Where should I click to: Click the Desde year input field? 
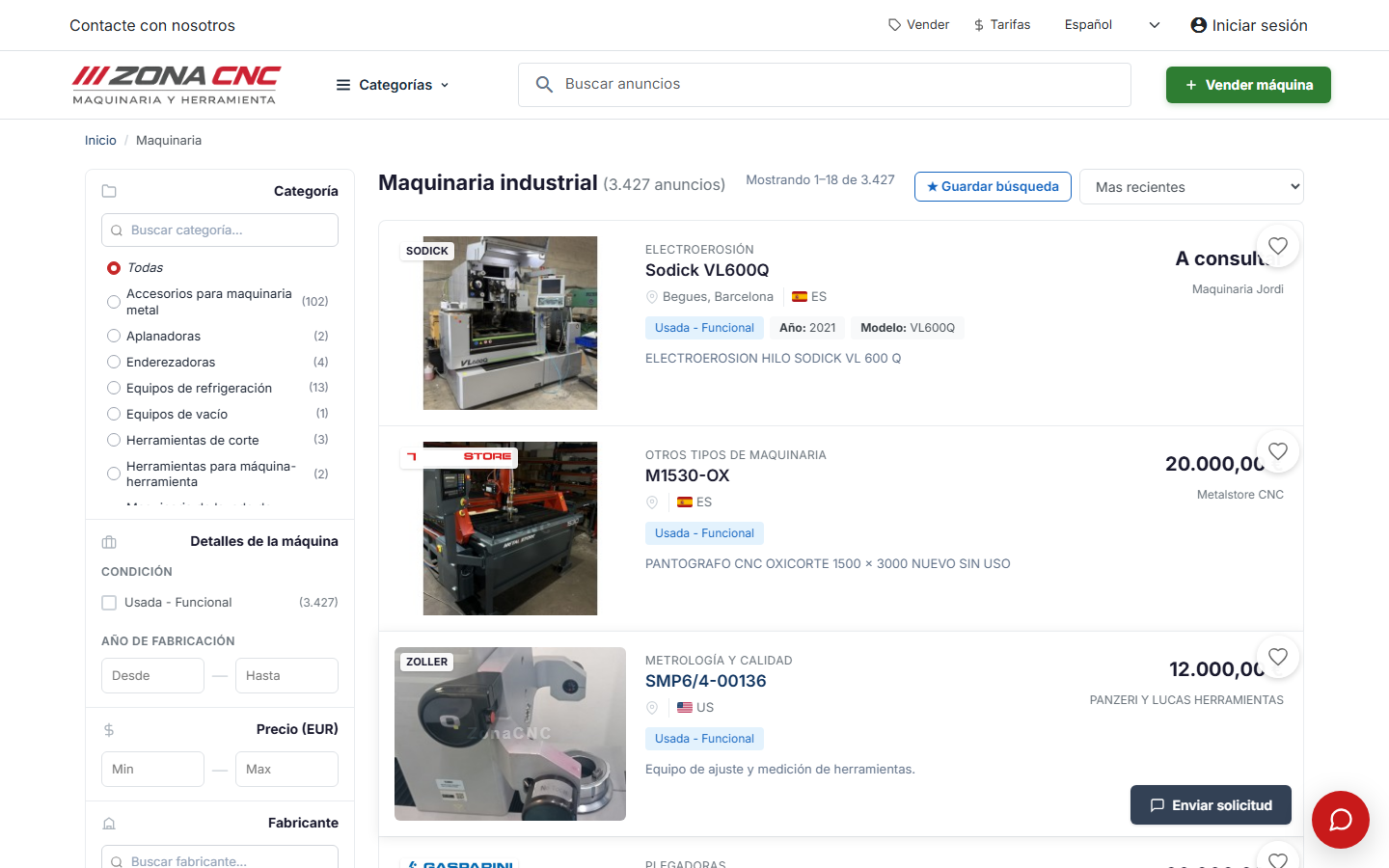click(152, 675)
